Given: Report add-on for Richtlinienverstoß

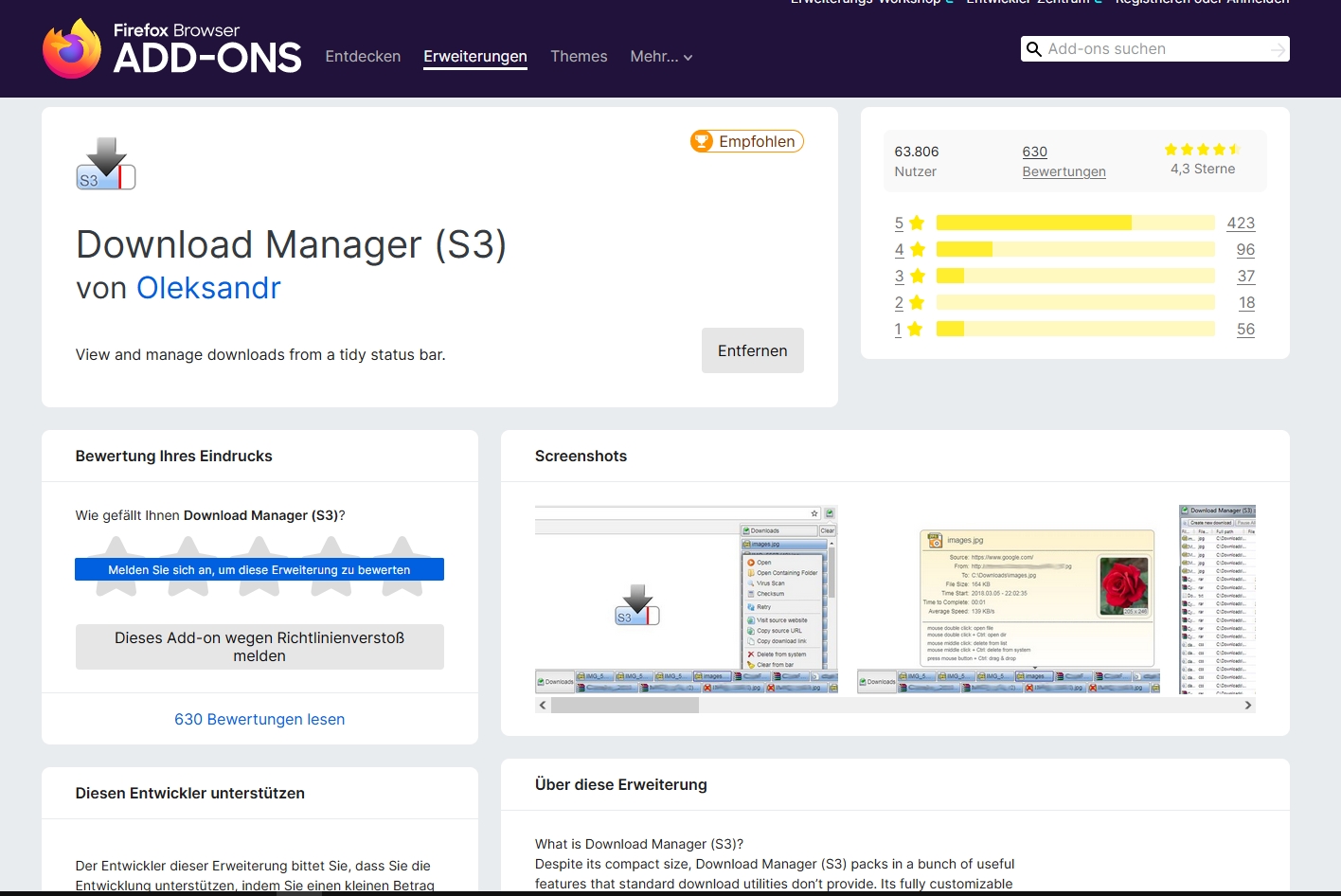Looking at the screenshot, I should (x=259, y=647).
